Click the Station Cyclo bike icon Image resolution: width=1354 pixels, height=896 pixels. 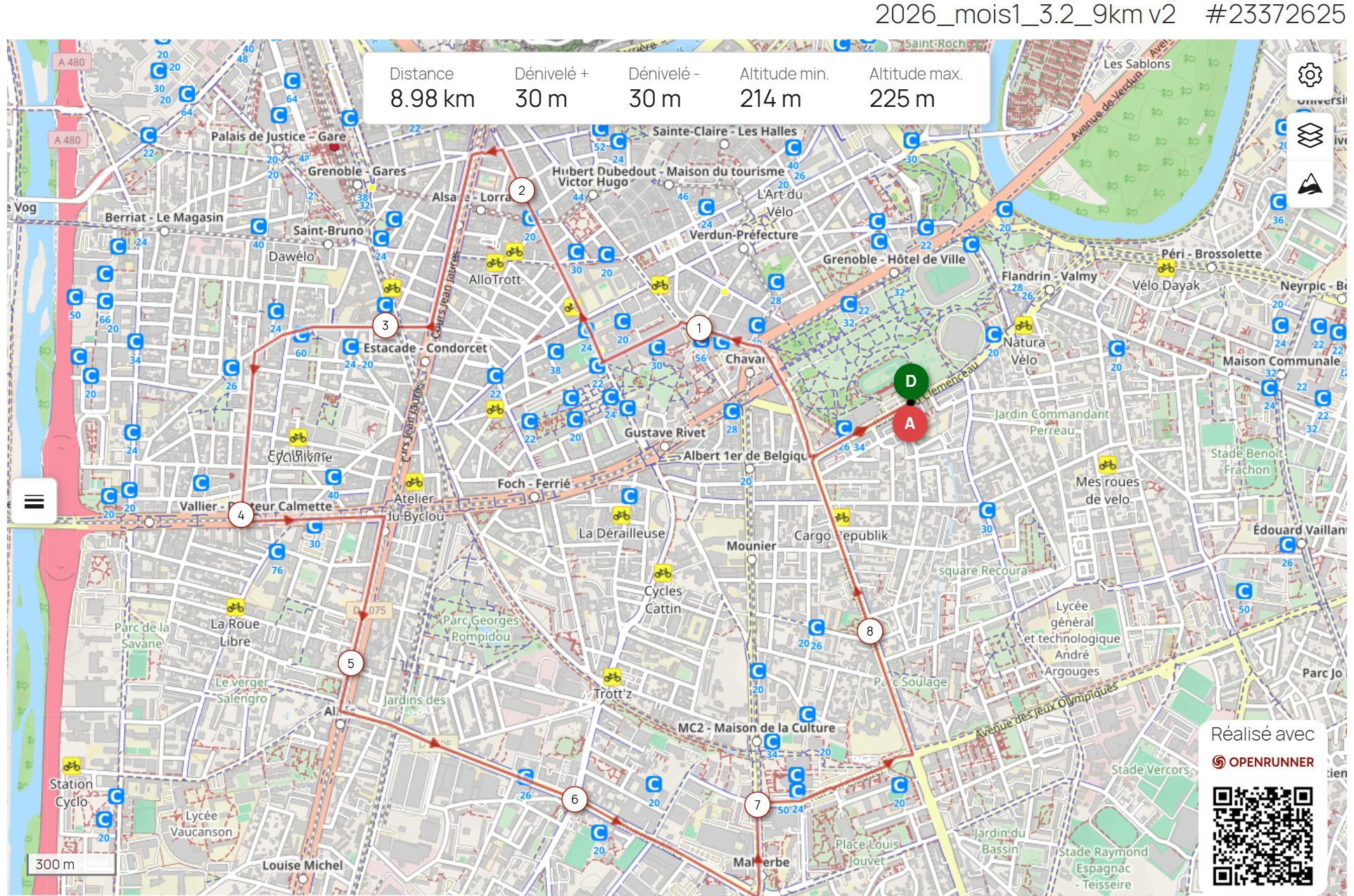(x=71, y=765)
